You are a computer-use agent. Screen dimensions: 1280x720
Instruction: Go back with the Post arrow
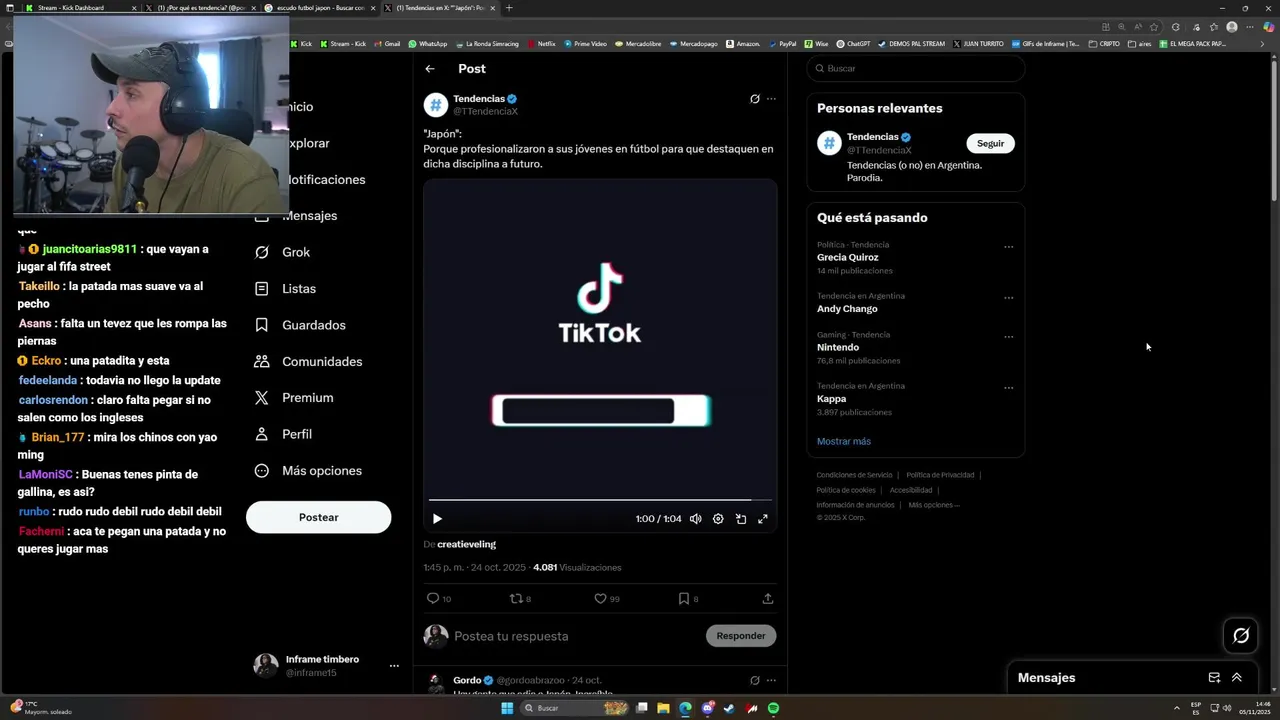pos(430,69)
